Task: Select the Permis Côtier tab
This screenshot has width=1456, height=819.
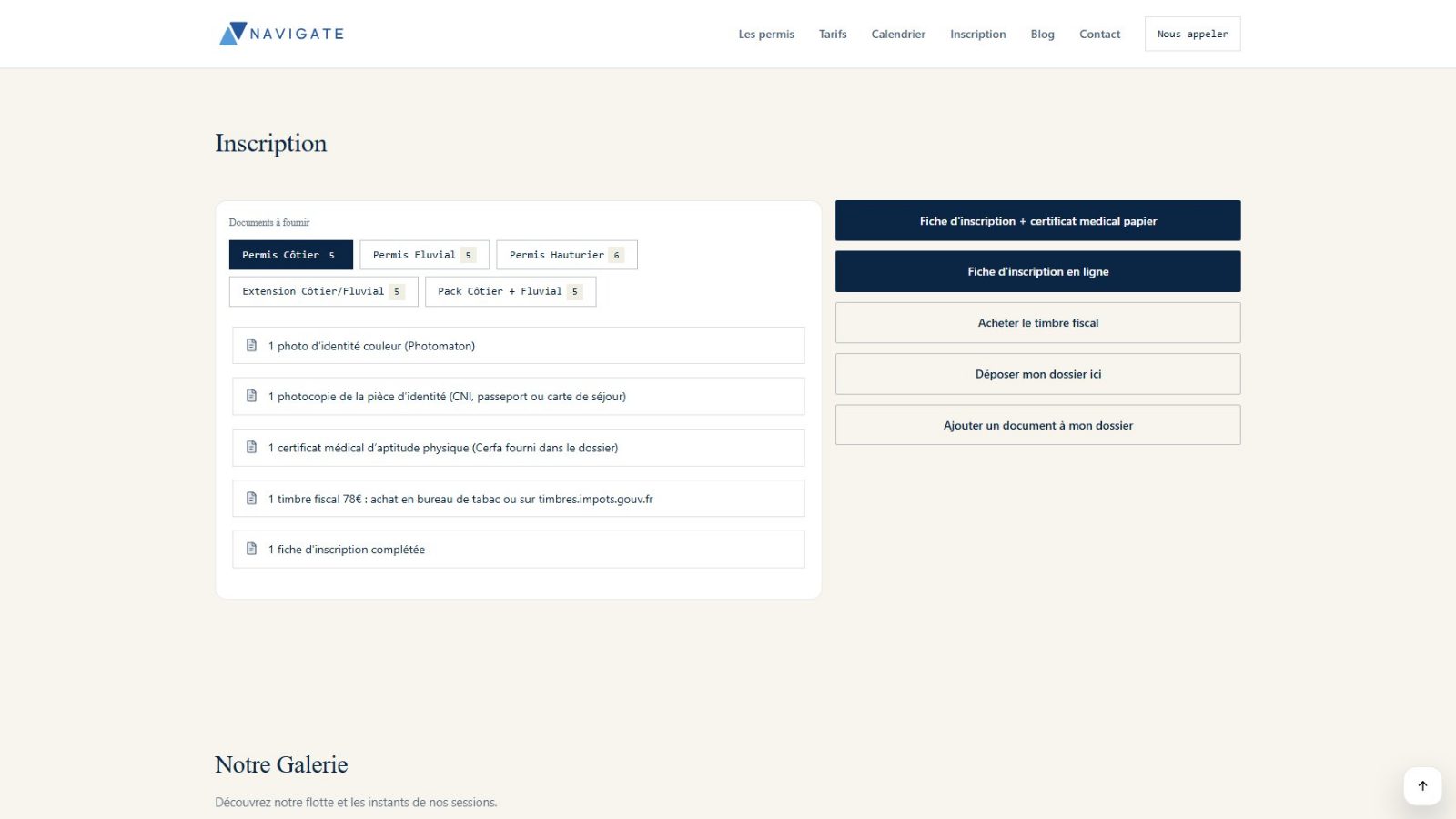Action: [290, 255]
